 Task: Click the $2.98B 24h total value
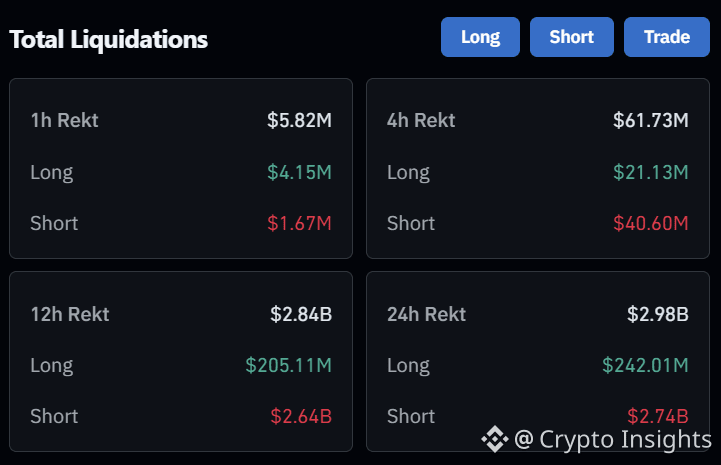tap(658, 315)
